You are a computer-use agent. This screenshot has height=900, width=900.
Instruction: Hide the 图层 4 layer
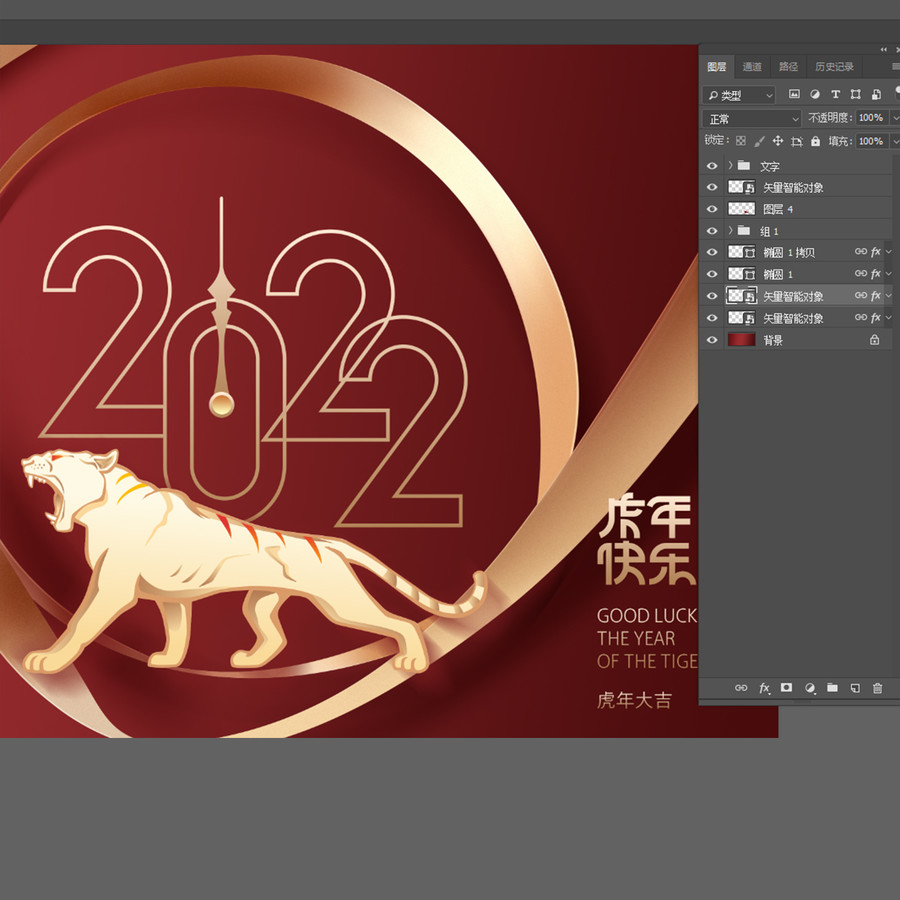(712, 209)
